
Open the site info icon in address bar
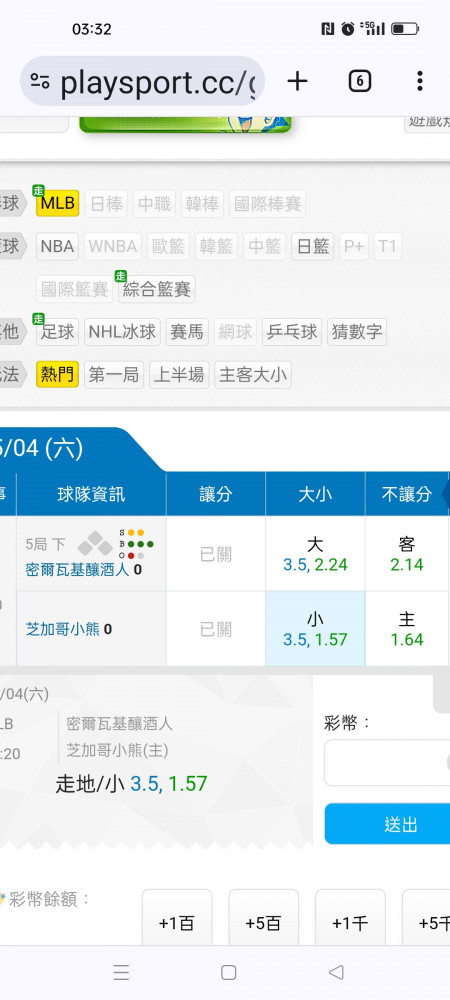[40, 81]
